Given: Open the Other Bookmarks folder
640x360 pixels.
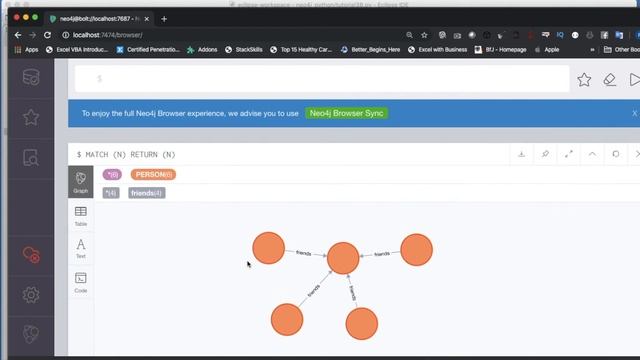Looking at the screenshot, I should point(622,50).
